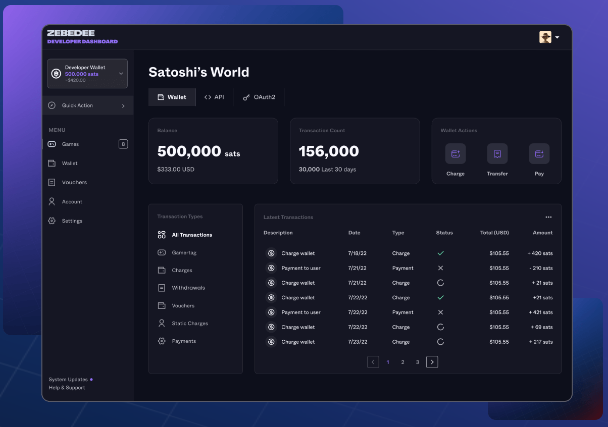
Task: Sort by Date column header
Action: pyautogui.click(x=354, y=233)
